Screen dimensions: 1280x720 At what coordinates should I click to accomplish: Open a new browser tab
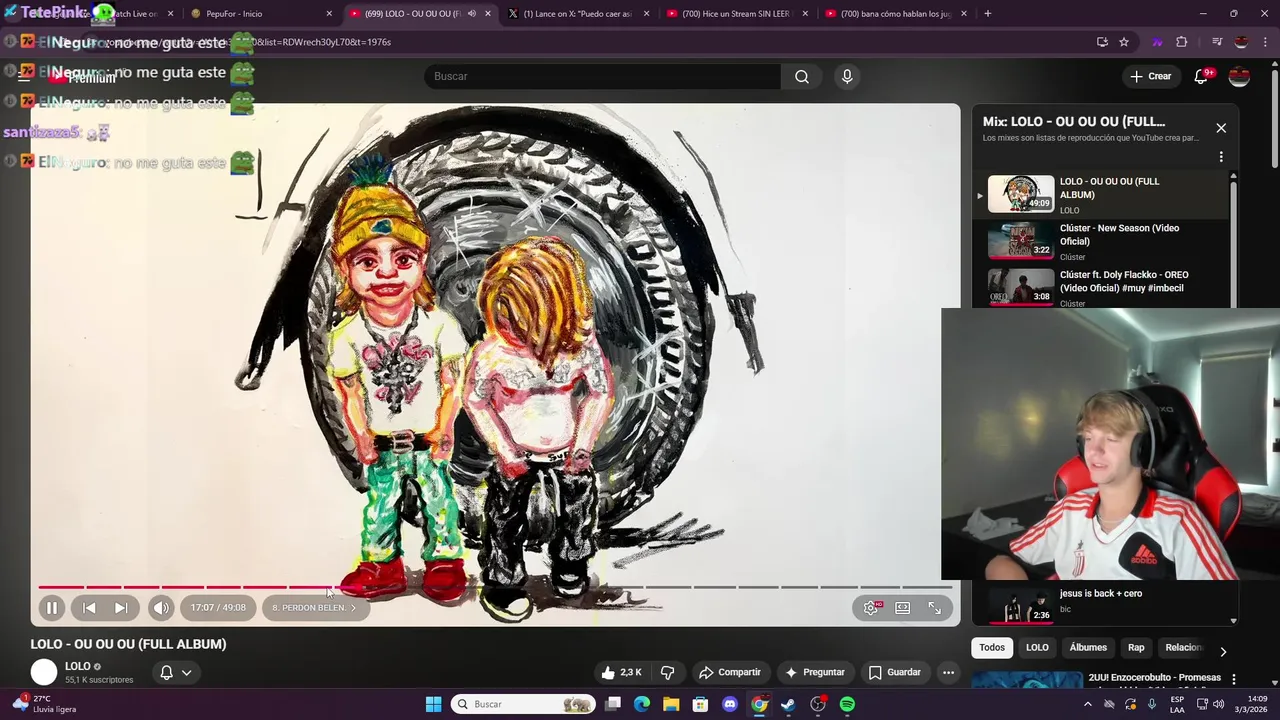[x=988, y=14]
